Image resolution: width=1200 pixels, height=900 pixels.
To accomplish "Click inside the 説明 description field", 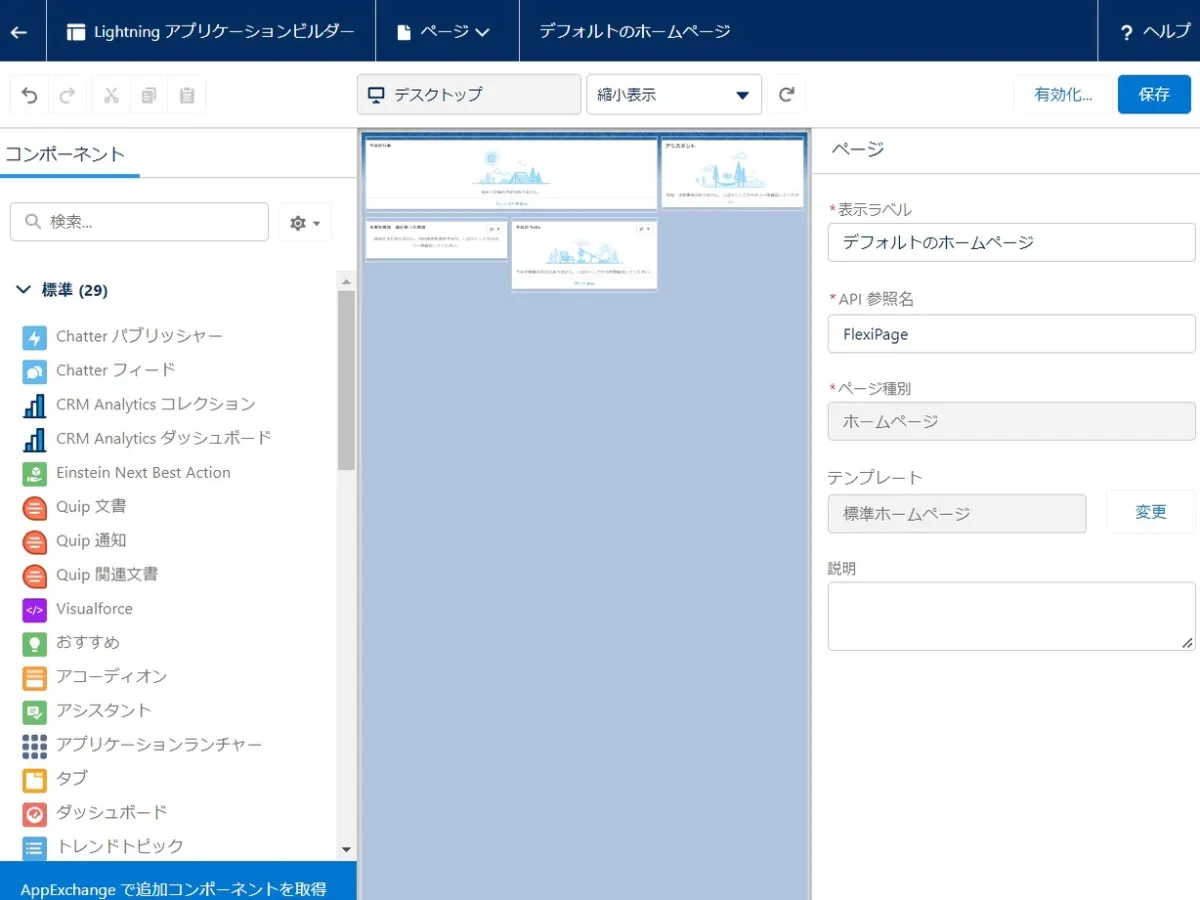I will click(x=1010, y=614).
